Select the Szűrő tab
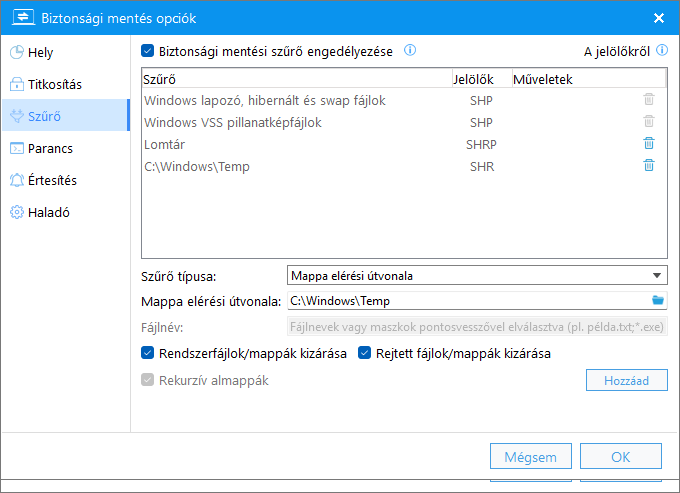The width and height of the screenshot is (680, 493). click(66, 115)
